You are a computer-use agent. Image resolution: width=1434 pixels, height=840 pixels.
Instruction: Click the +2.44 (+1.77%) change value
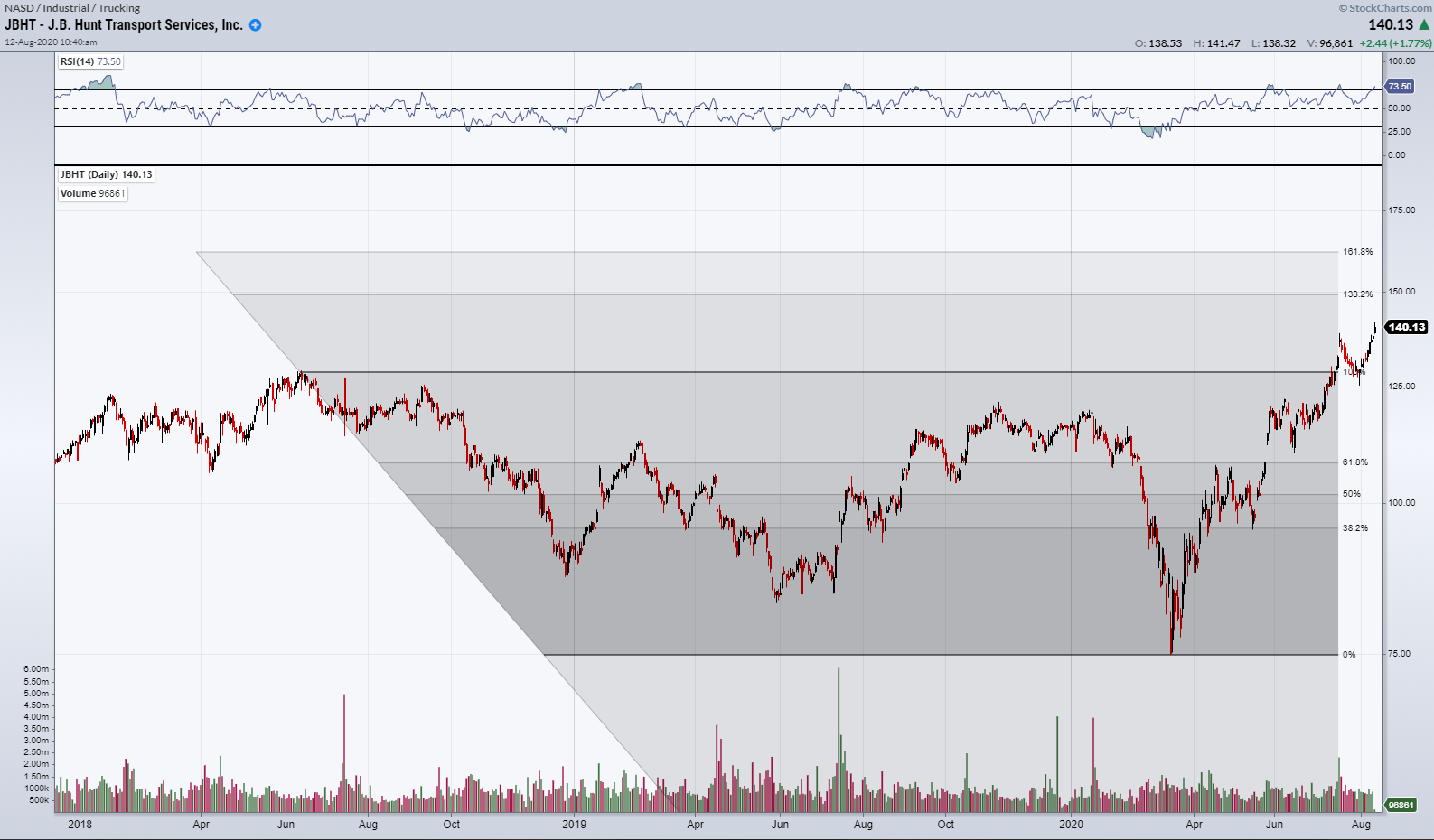click(x=1395, y=43)
